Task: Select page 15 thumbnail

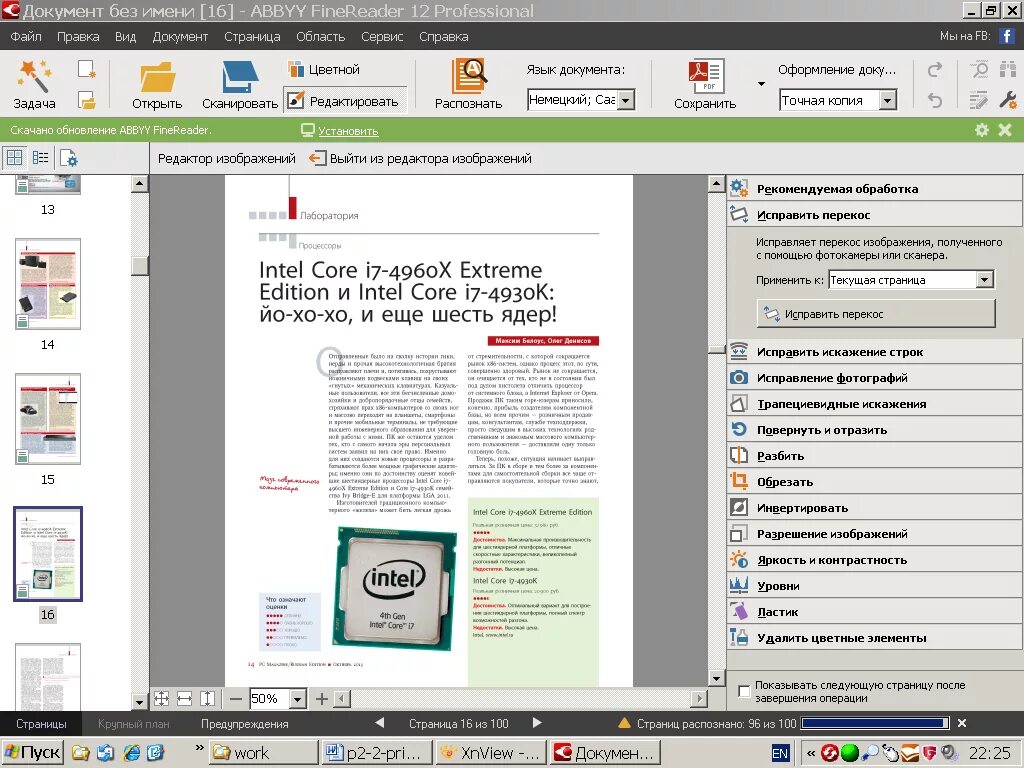Action: pyautogui.click(x=48, y=419)
